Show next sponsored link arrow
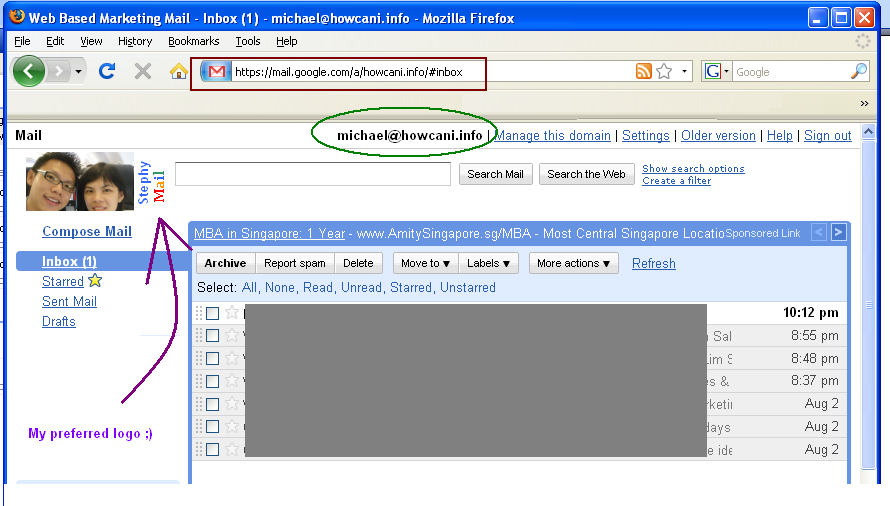 click(838, 232)
